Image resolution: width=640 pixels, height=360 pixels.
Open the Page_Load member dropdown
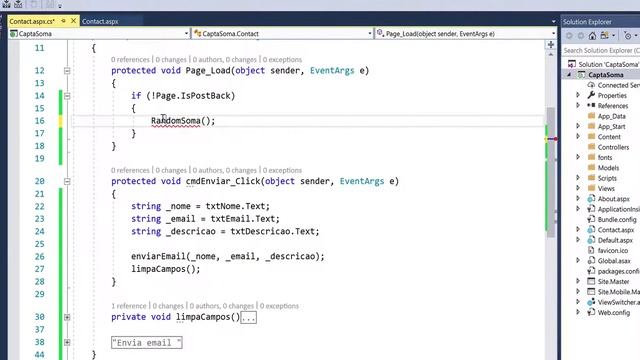pos(553,33)
